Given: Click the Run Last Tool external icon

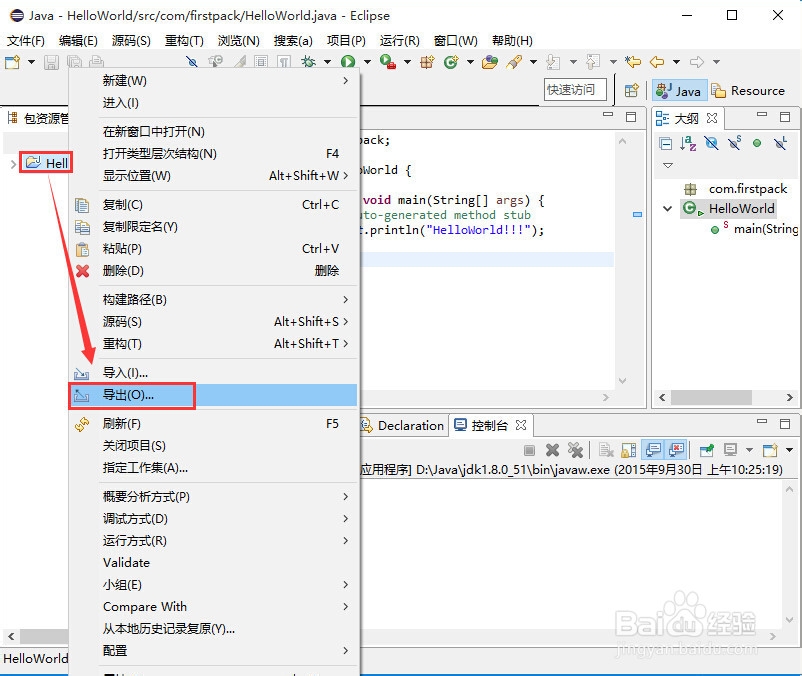Looking at the screenshot, I should pos(388,62).
